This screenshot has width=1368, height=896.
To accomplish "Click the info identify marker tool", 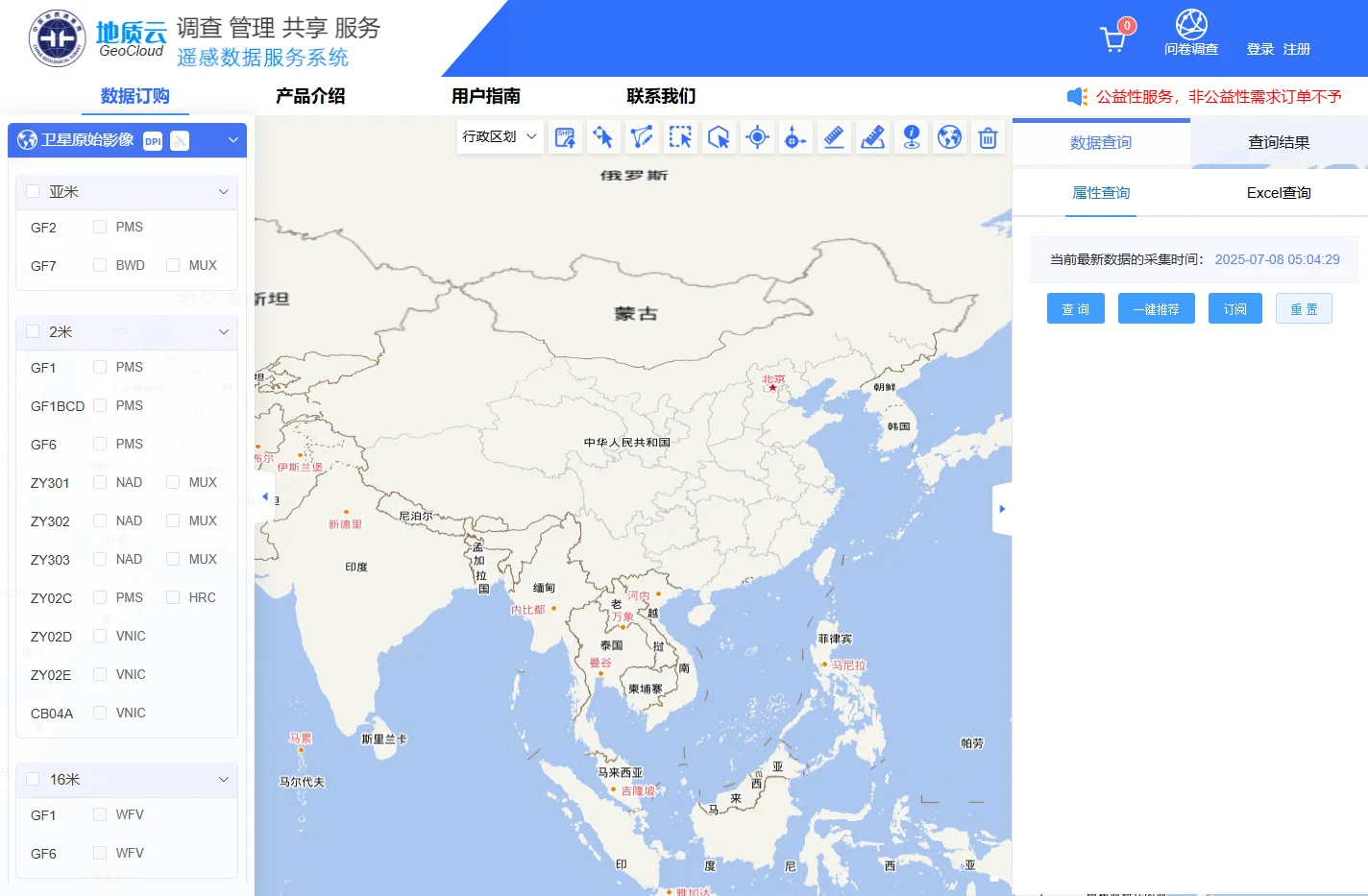I will (911, 137).
